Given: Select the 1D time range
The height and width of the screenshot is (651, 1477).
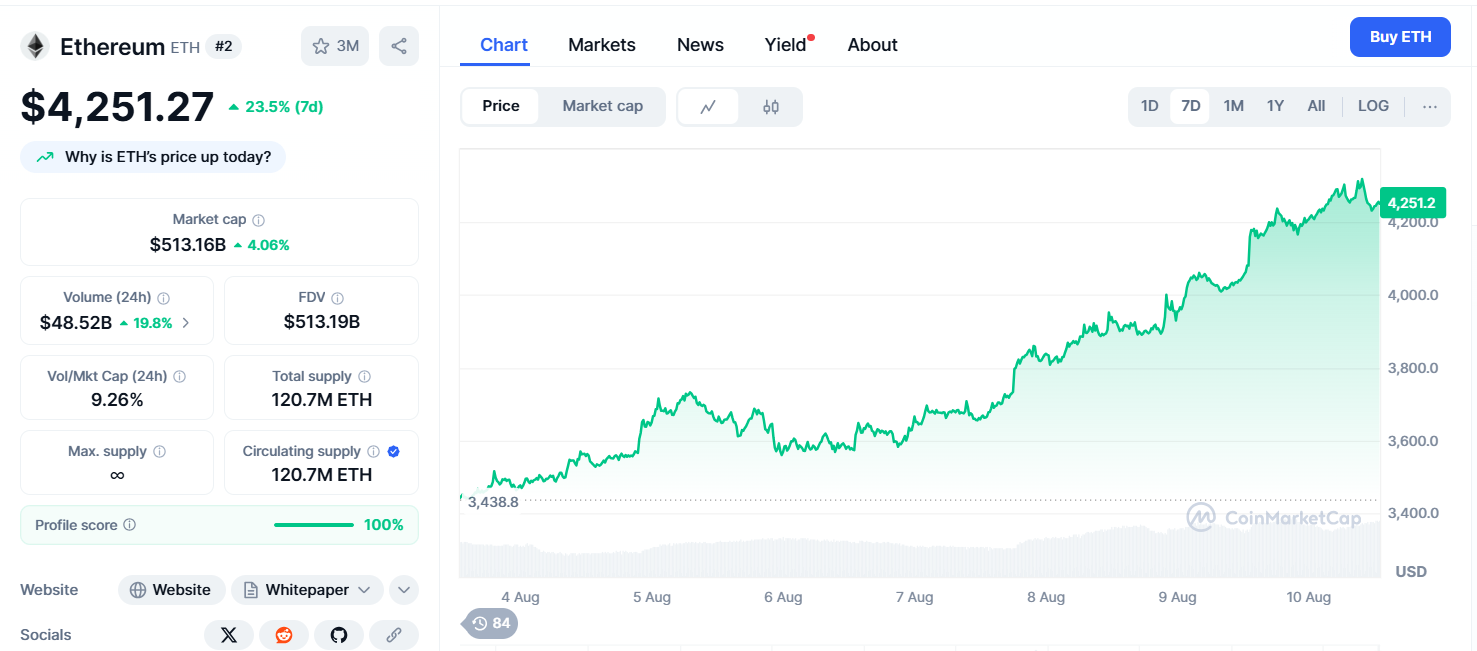Looking at the screenshot, I should coord(1150,106).
